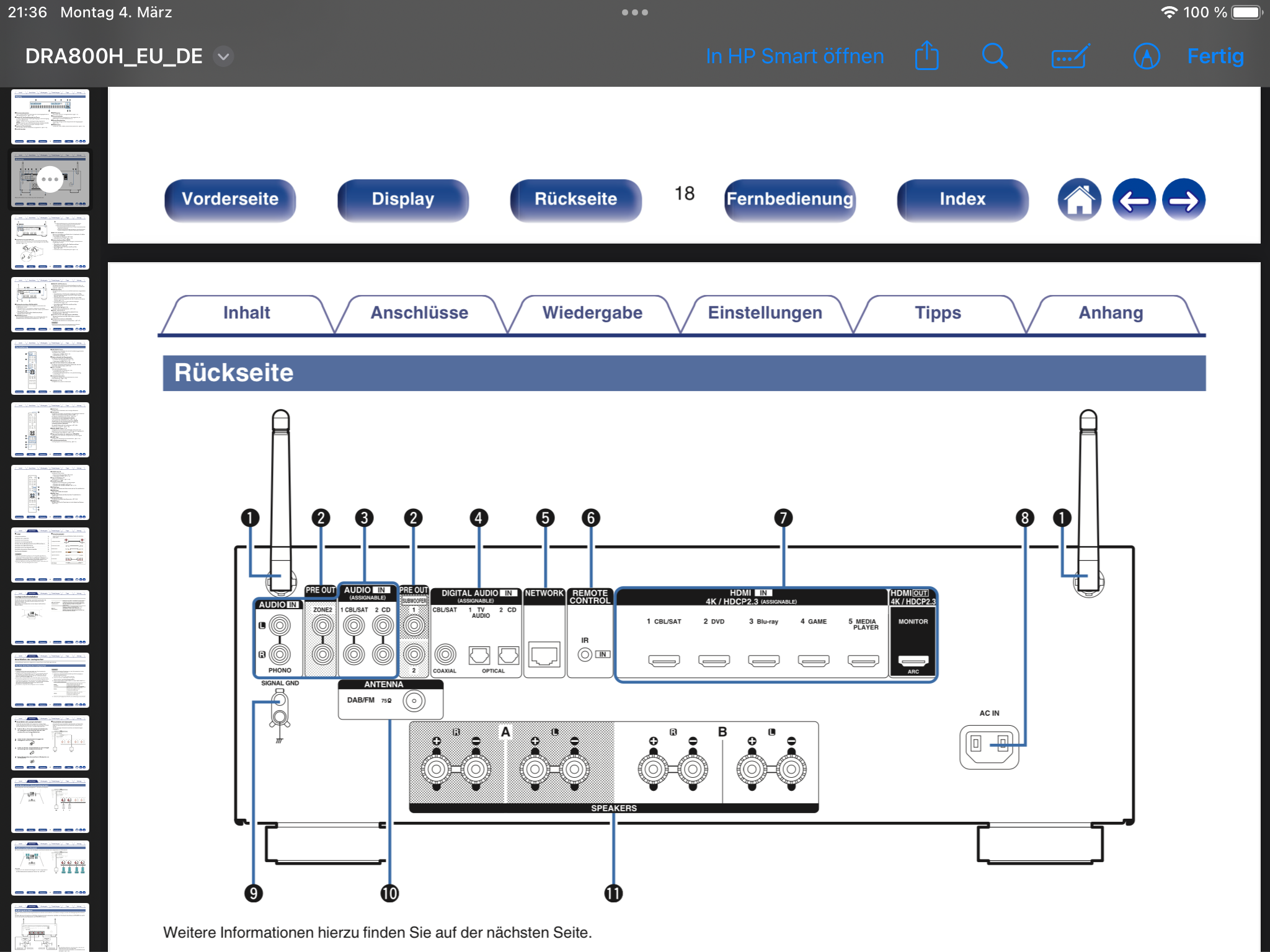Open search with the magnifier icon
This screenshot has height=952, width=1270.
(995, 56)
